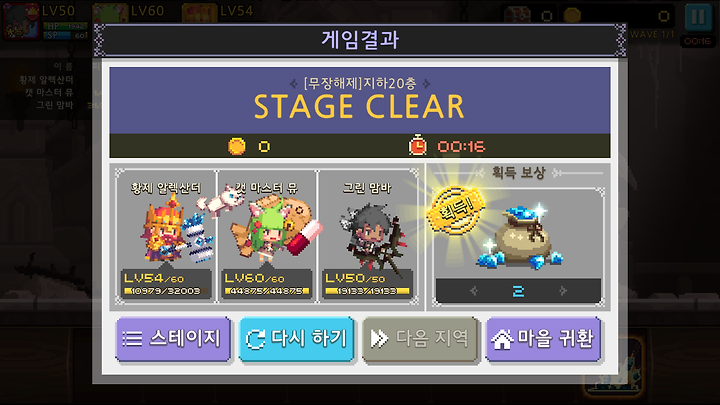
Task: Click the 스테이지 stage list button
Action: (173, 339)
